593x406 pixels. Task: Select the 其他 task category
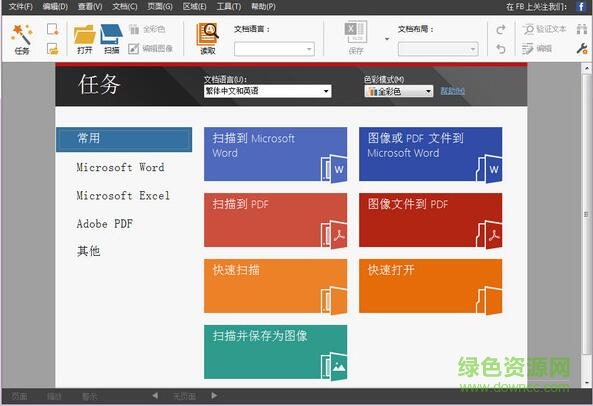click(x=88, y=251)
